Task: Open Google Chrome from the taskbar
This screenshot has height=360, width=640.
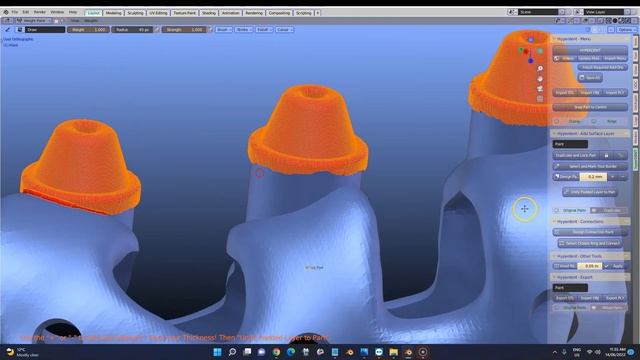Action: tap(276, 352)
